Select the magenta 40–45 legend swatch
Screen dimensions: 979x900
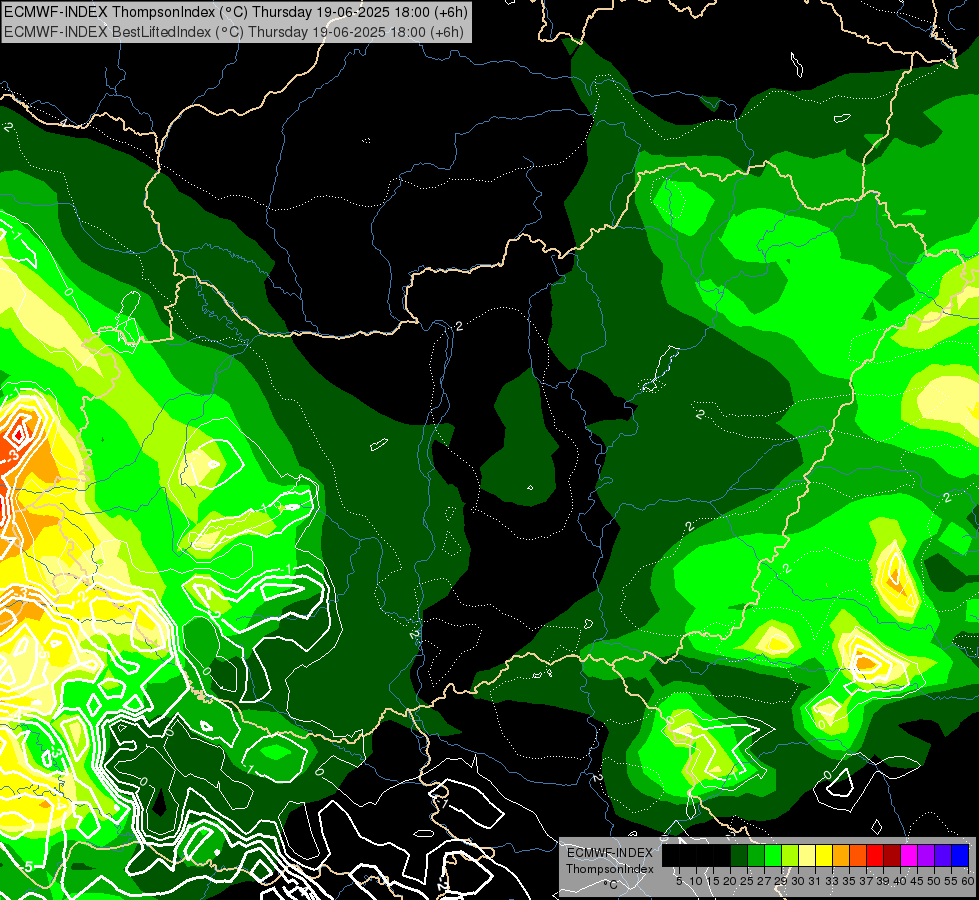pyautogui.click(x=908, y=855)
